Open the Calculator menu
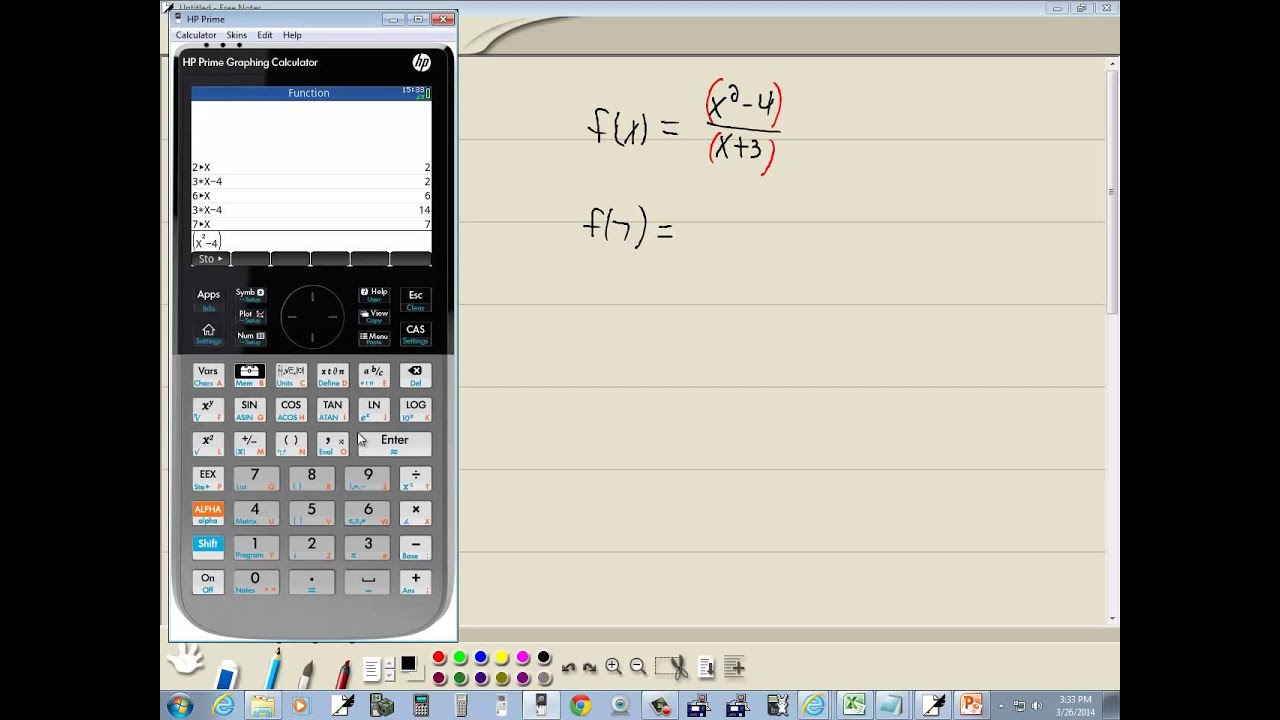1280x720 pixels. pyautogui.click(x=196, y=35)
